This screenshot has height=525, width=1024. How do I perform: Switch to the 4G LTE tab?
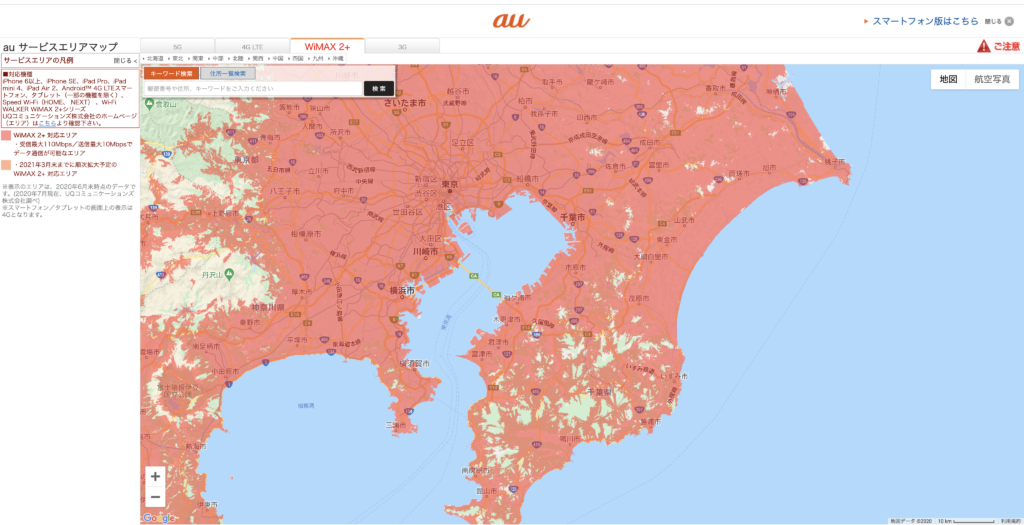[252, 46]
